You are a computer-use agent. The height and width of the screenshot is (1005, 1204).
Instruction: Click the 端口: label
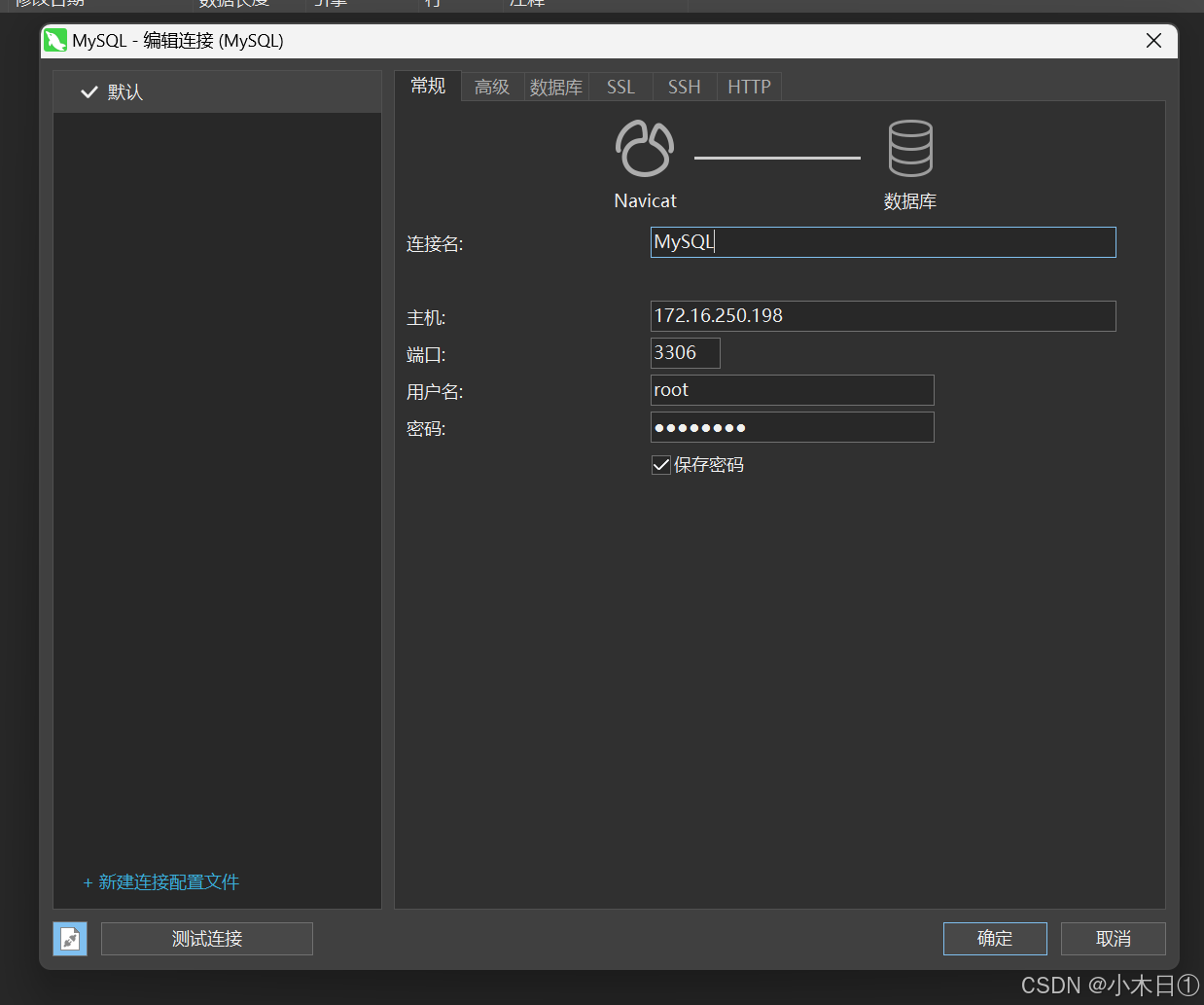click(426, 355)
